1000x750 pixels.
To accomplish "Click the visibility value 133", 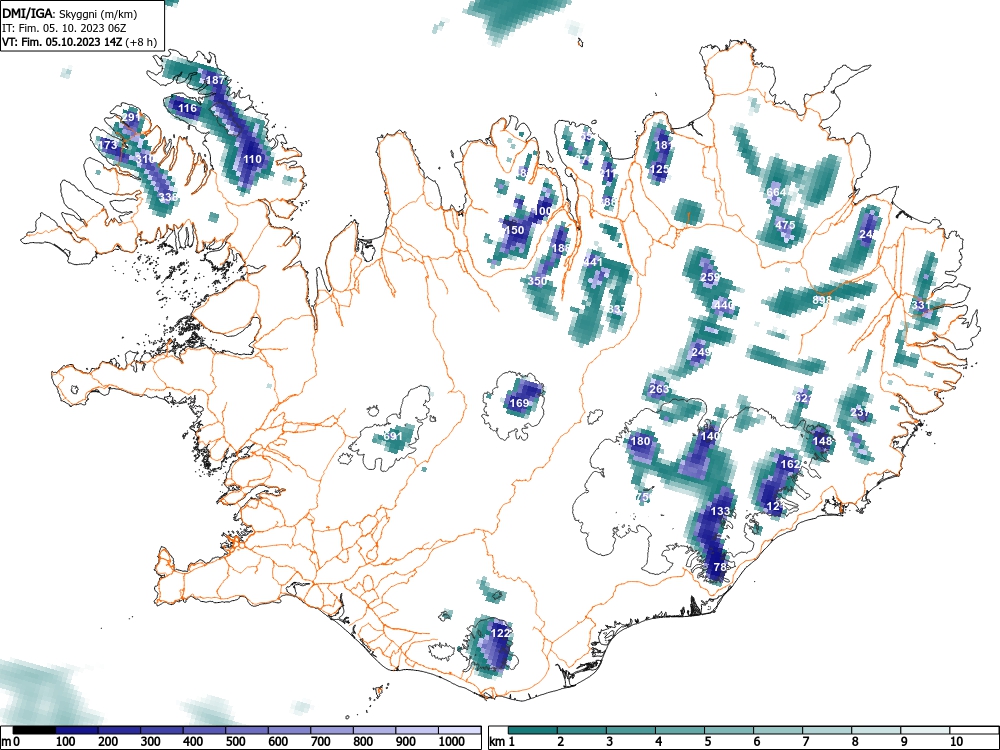I will (720, 511).
